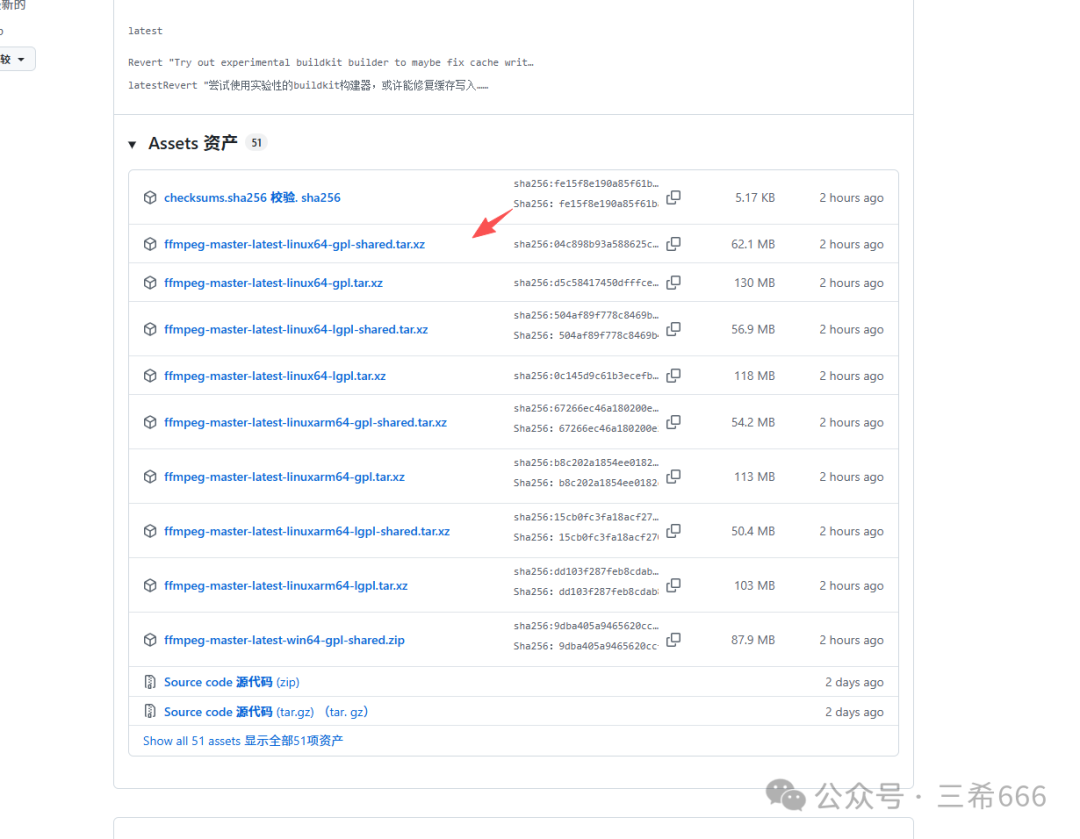Viewport: 1080px width, 839px height.
Task: Copy sha256 of checksums.sha256
Action: coord(674,198)
